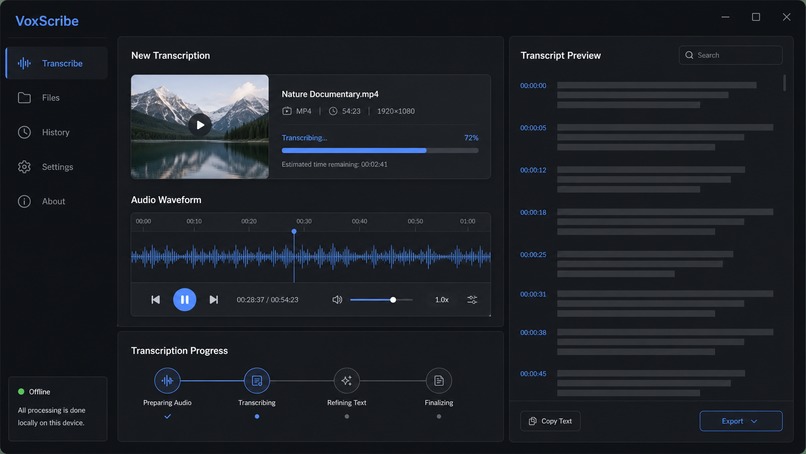This screenshot has width=806, height=454.
Task: Change the 1.0x playback speed
Action: pos(442,300)
